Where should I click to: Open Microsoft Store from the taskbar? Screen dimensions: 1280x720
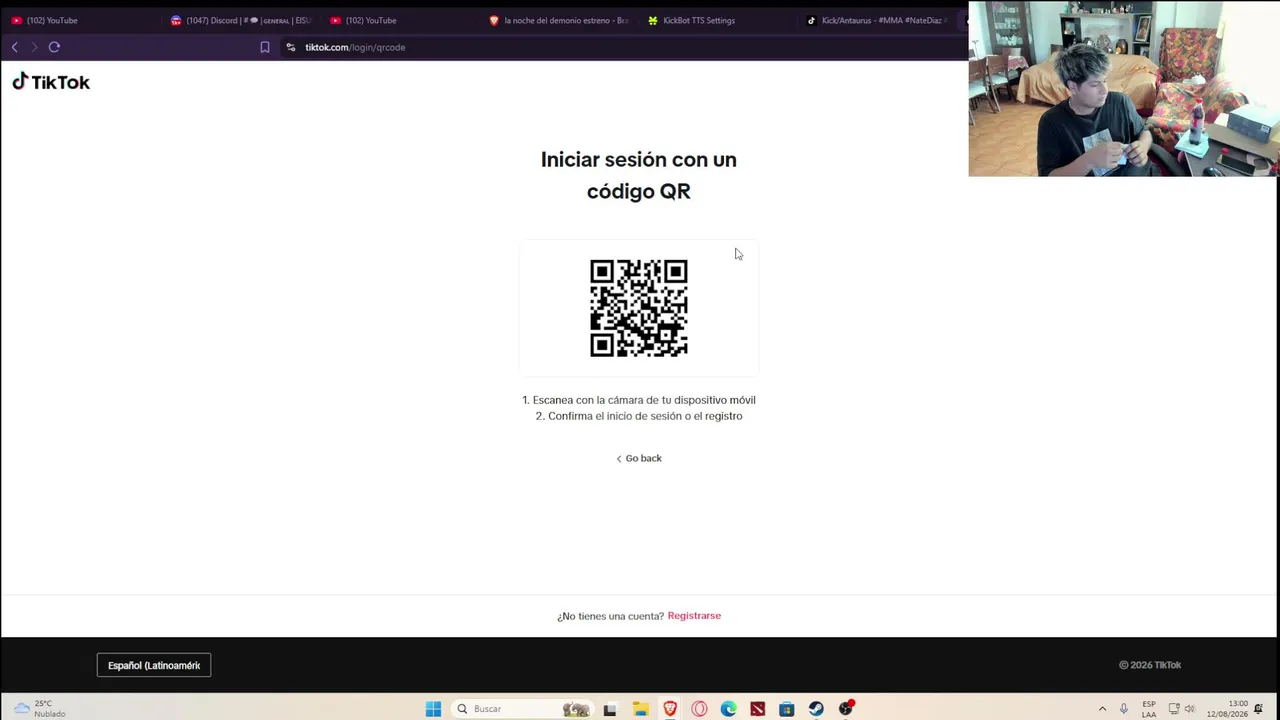pyautogui.click(x=787, y=709)
